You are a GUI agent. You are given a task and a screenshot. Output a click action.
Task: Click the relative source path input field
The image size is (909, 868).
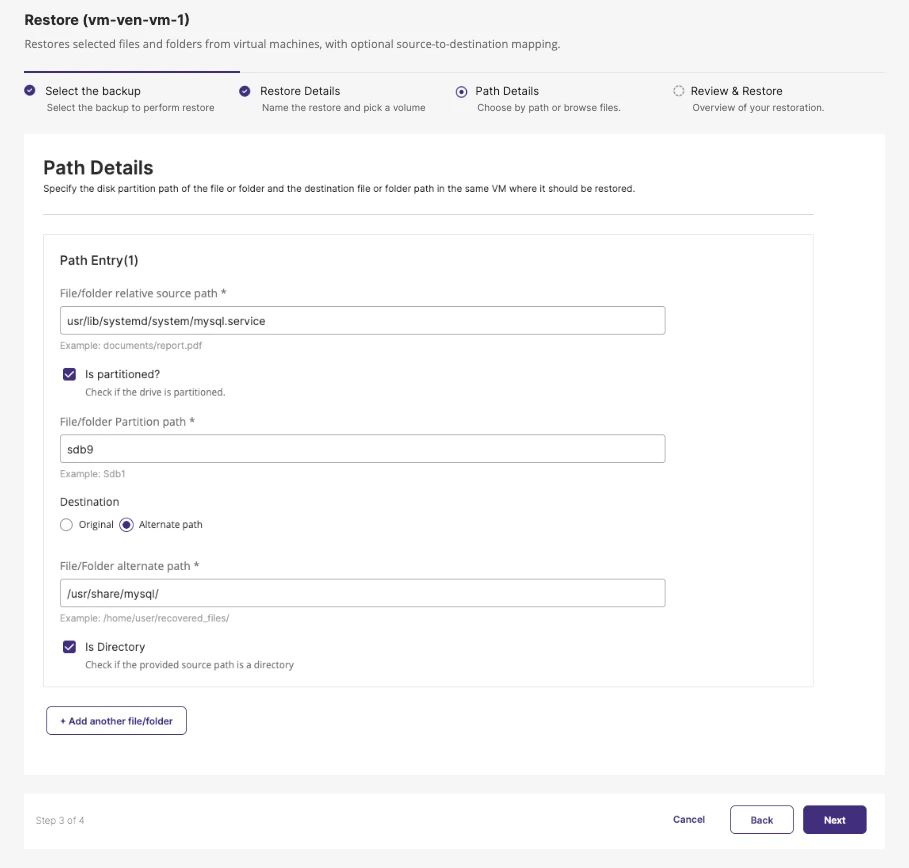coord(363,320)
